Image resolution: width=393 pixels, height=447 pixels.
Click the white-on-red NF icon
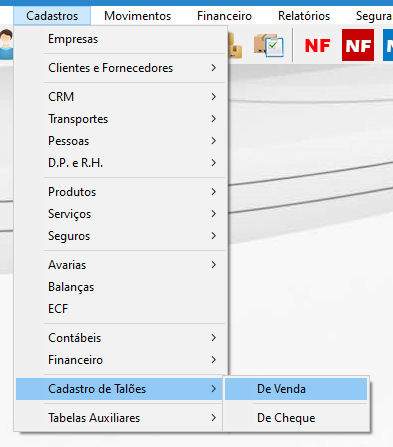tap(358, 45)
